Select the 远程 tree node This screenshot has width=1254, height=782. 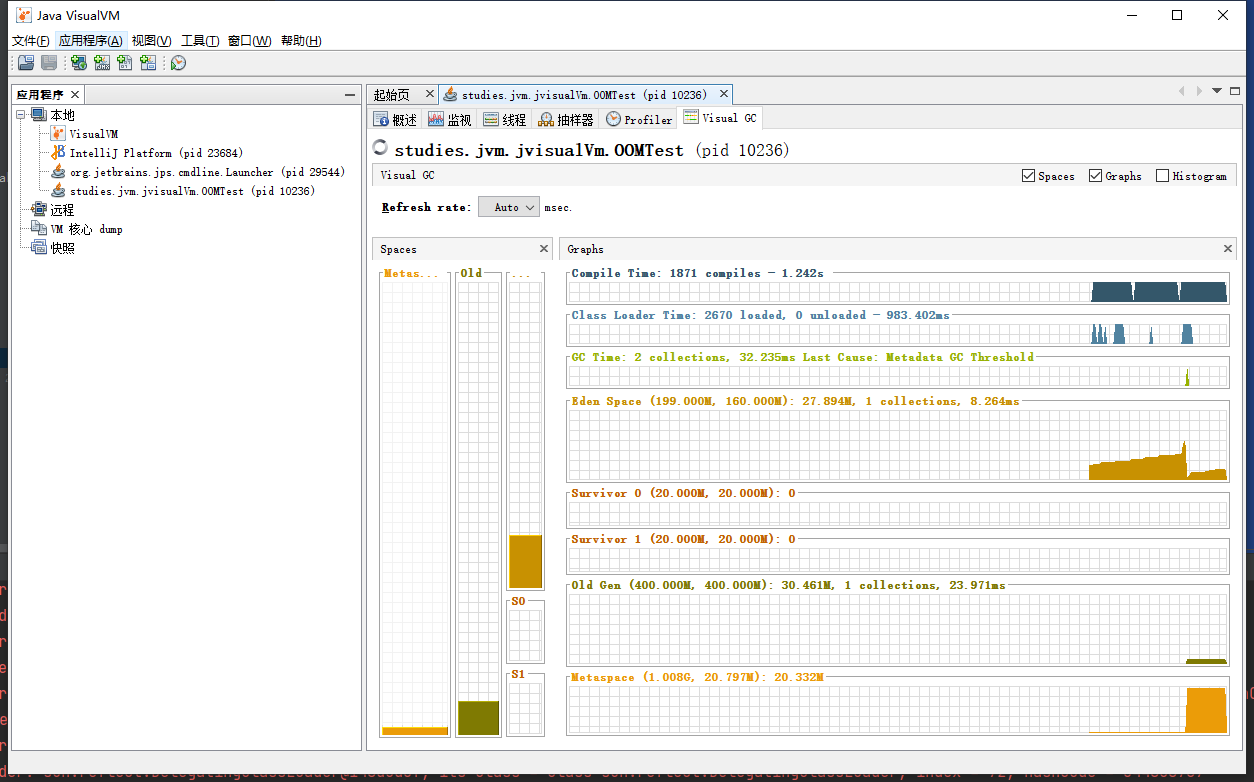(62, 210)
